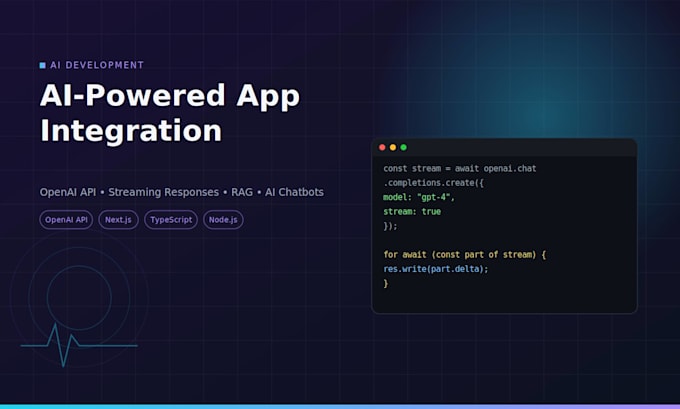Click the OpenAI API tag pill

point(66,220)
